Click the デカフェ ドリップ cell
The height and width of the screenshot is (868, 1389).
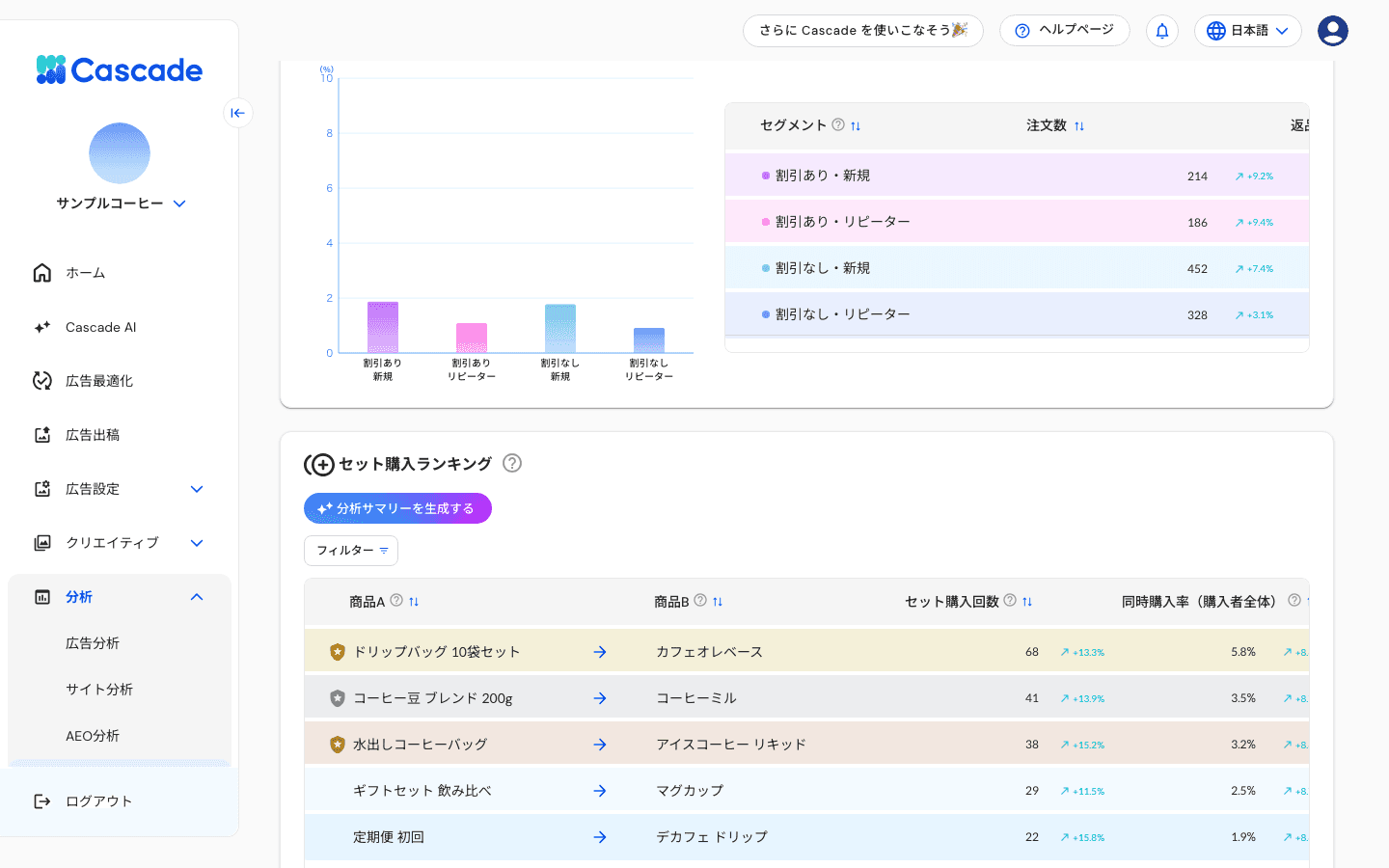pos(712,837)
